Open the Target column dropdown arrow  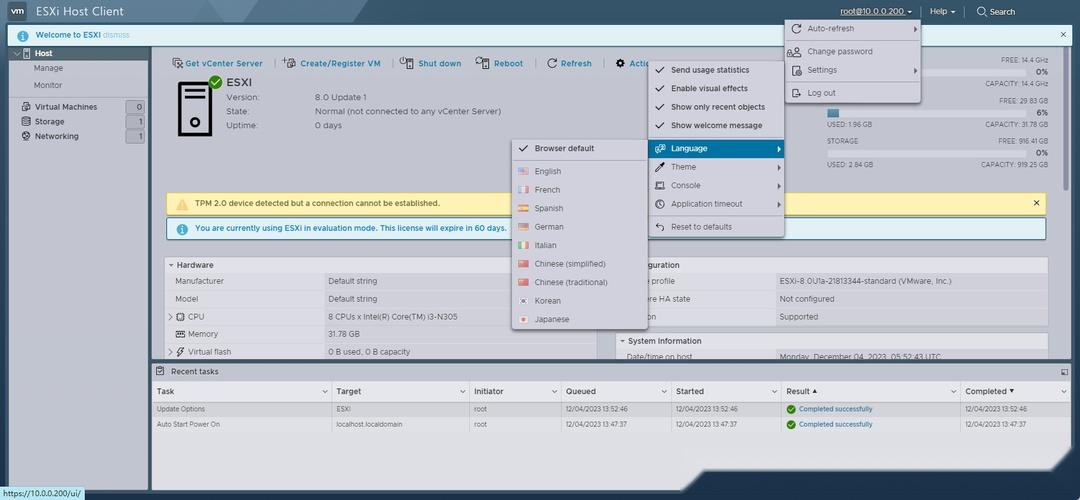pos(462,391)
